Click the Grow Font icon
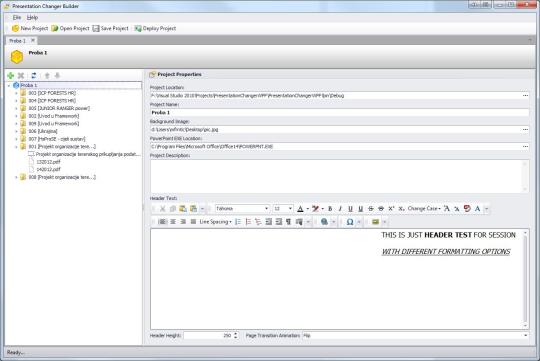540x361 pixels. [x=447, y=209]
